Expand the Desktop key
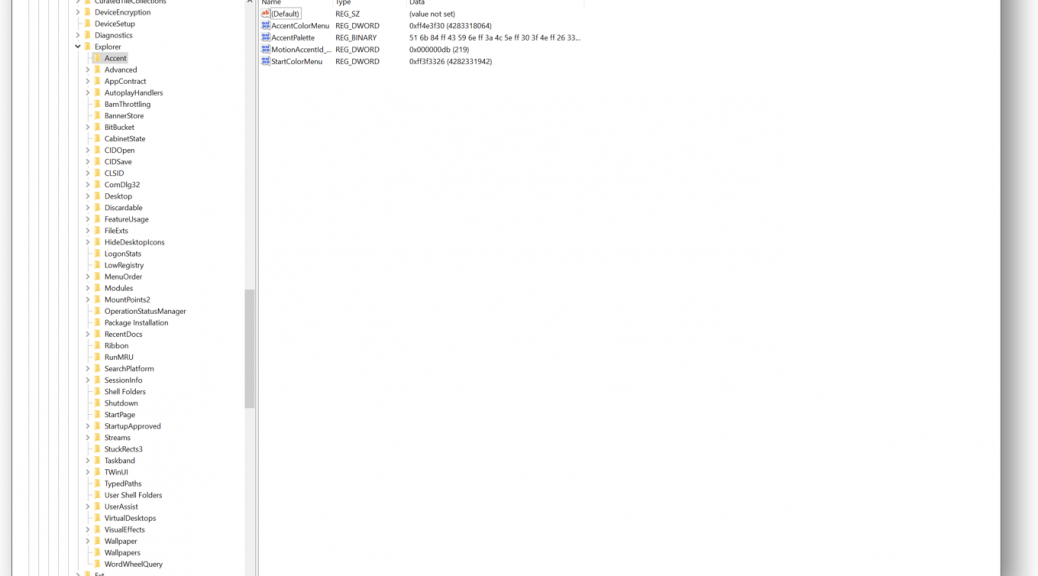This screenshot has width=1038, height=576. [88, 196]
